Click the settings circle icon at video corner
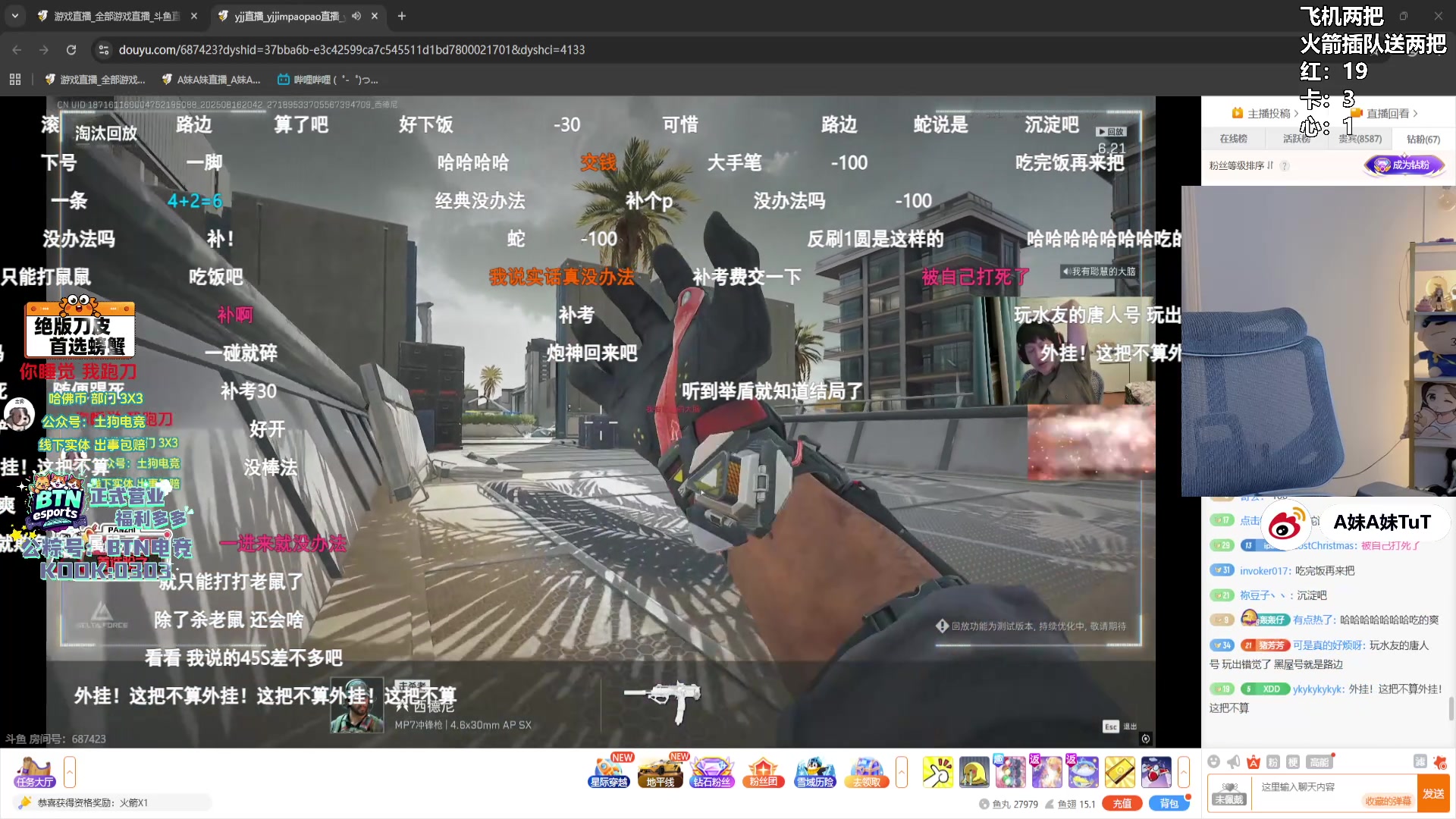 tap(1146, 739)
